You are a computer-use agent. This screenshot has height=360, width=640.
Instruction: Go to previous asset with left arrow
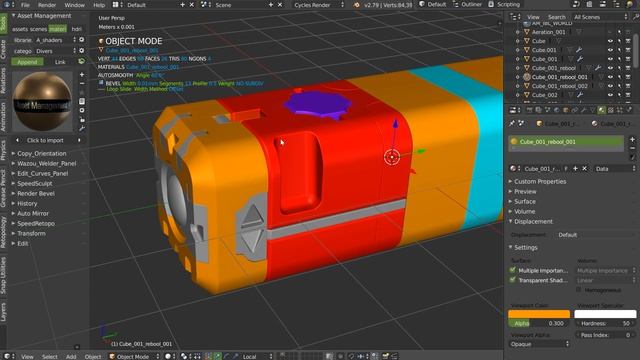[x=17, y=140]
